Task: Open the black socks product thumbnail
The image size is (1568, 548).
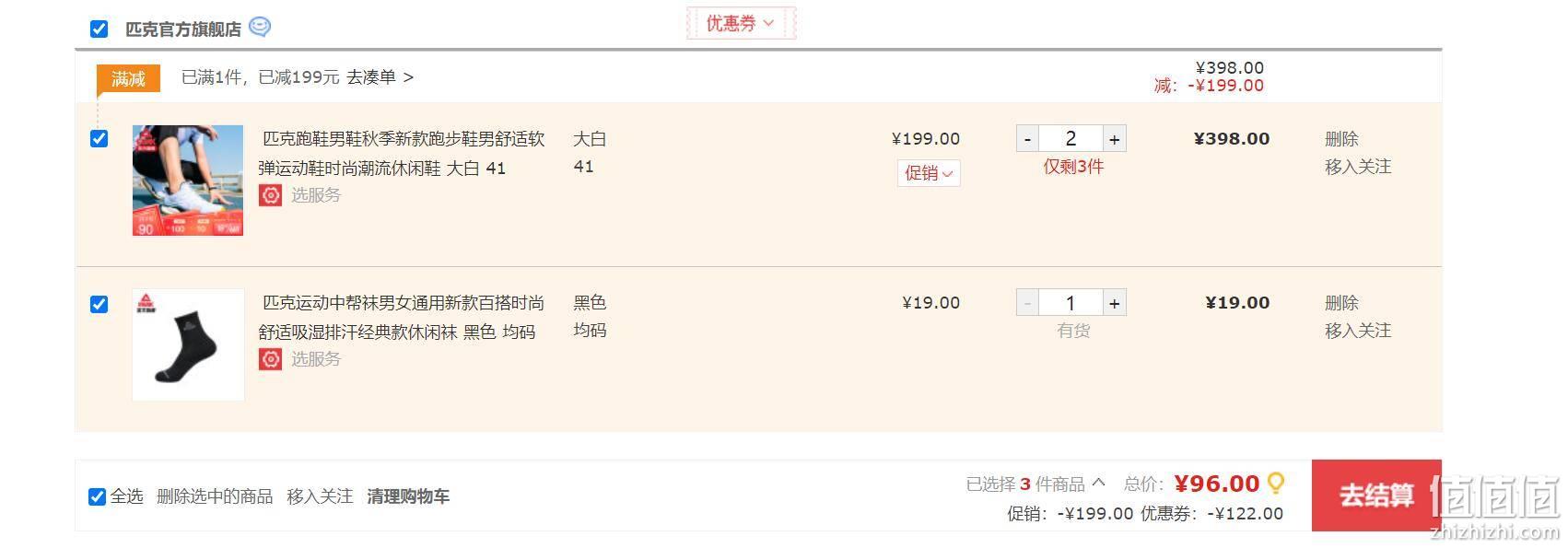Action: pos(188,344)
